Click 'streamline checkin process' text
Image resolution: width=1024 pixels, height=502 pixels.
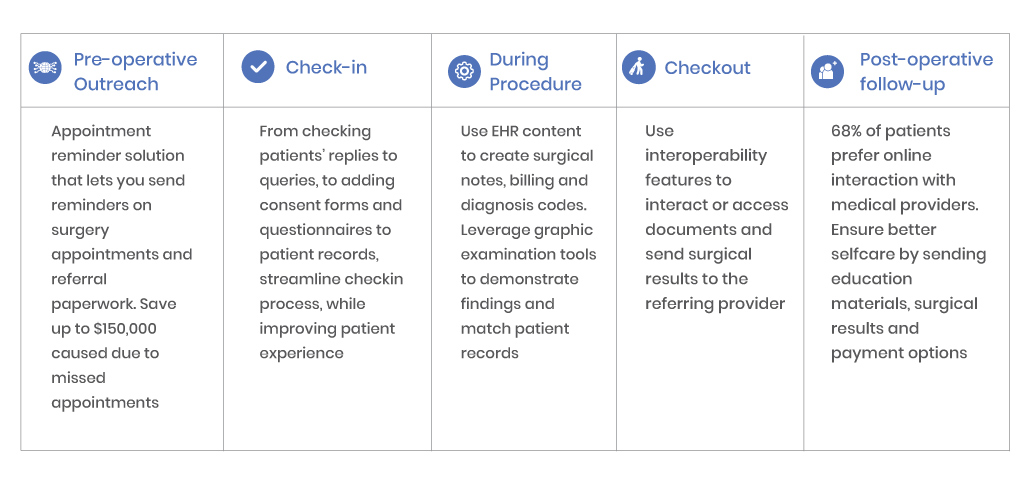330,291
